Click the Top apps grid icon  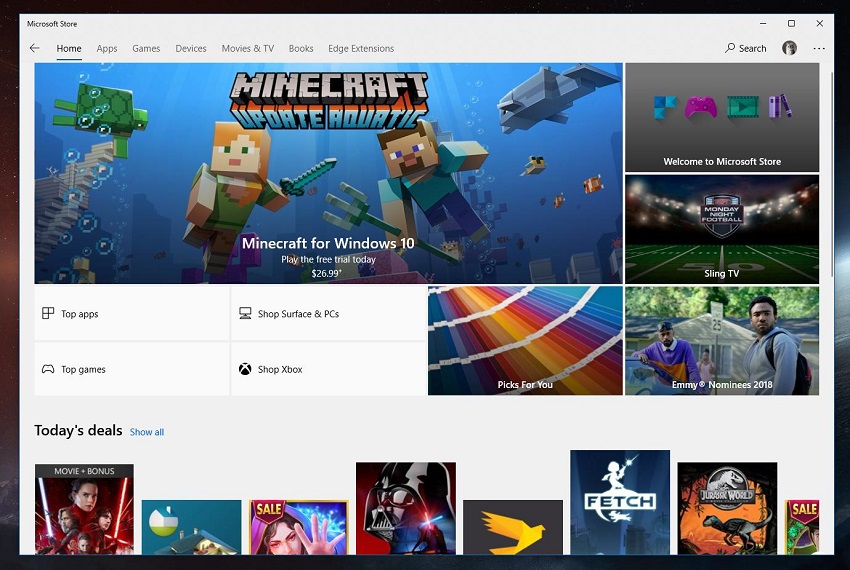click(x=48, y=314)
